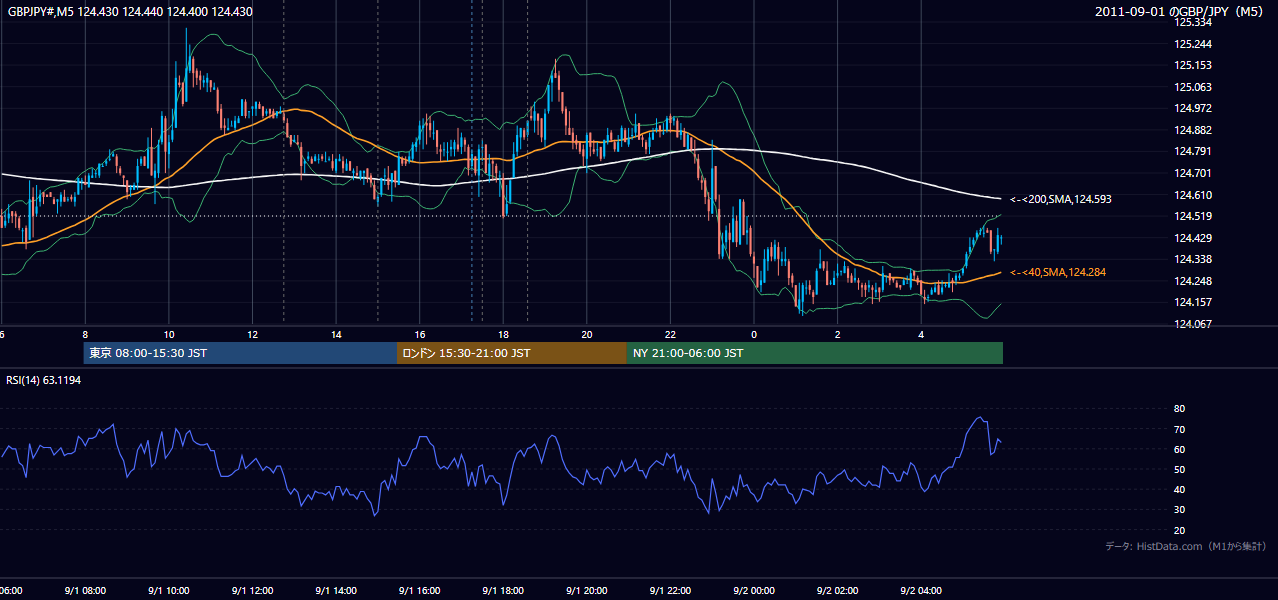Click the 2011-09-01 GBP/JPY (M5) chart title
The width and height of the screenshot is (1278, 600).
(1181, 11)
